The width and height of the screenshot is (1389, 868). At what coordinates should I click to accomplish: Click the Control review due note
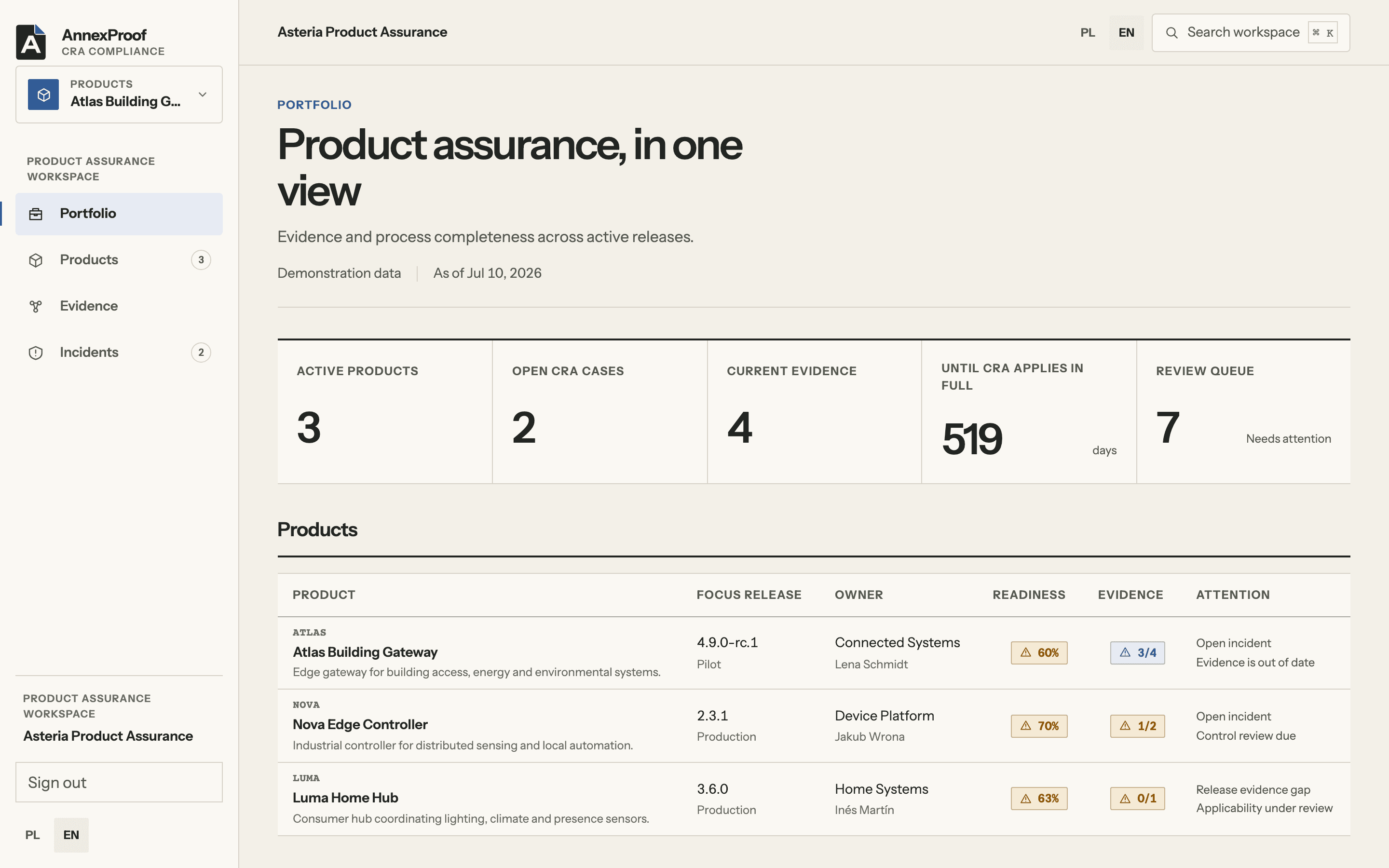(1246, 736)
